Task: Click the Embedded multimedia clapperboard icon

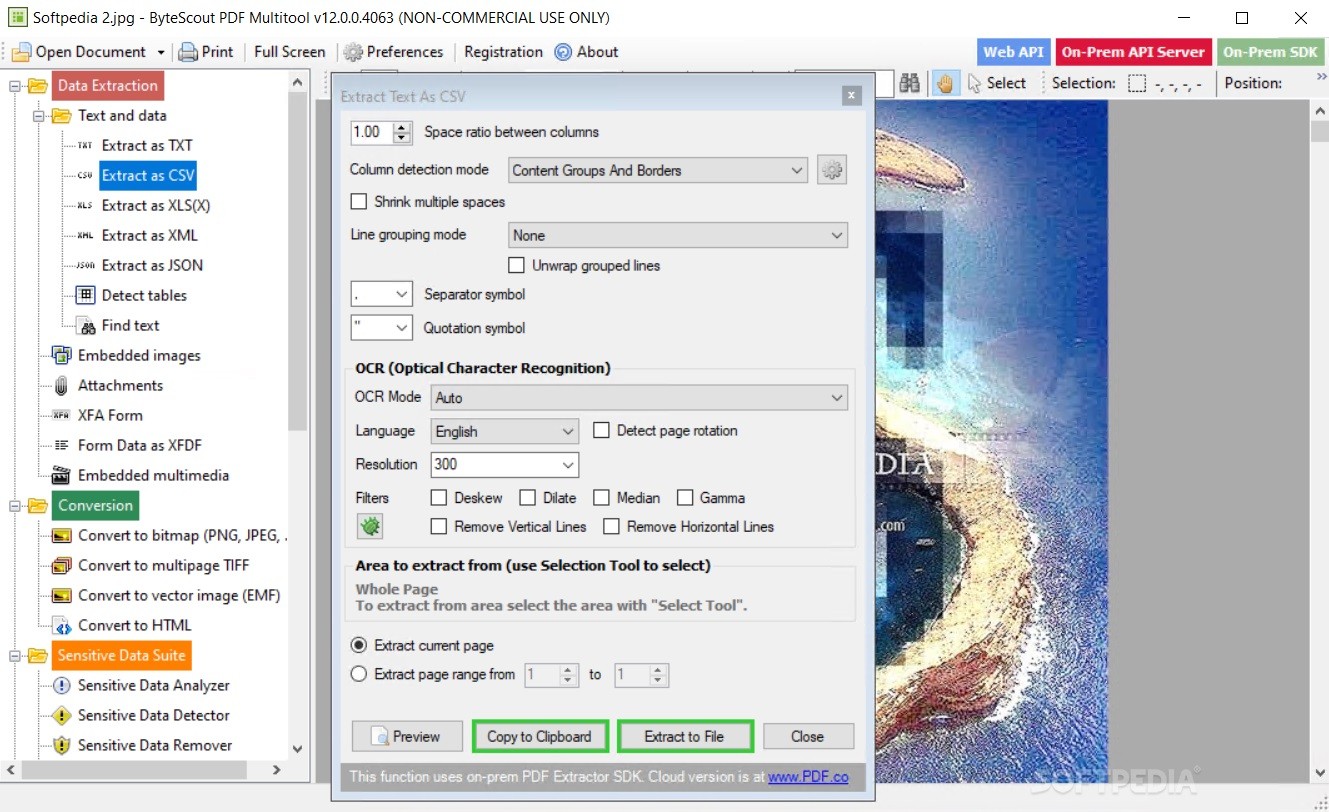Action: pos(61,475)
